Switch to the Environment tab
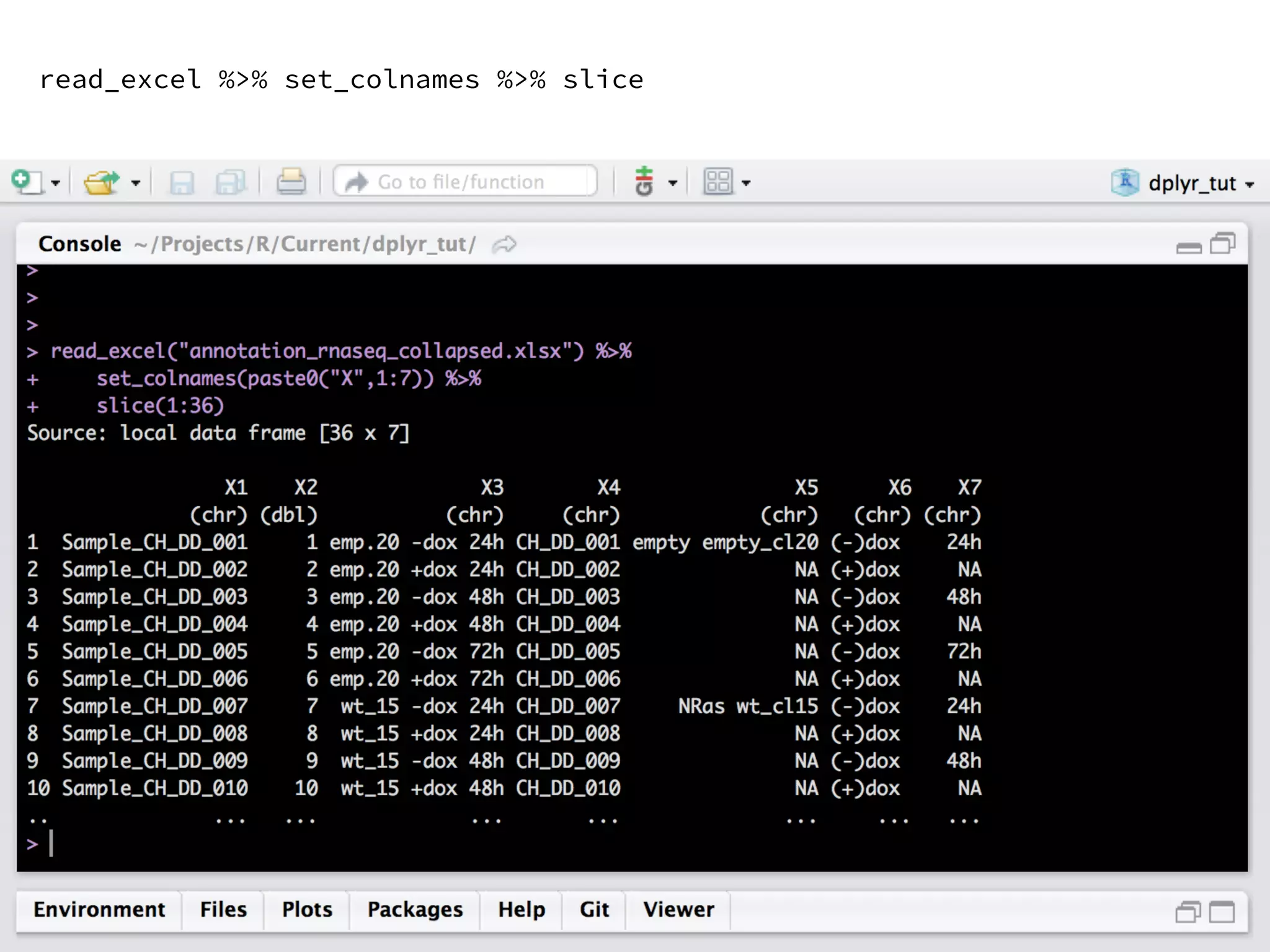 (99, 909)
